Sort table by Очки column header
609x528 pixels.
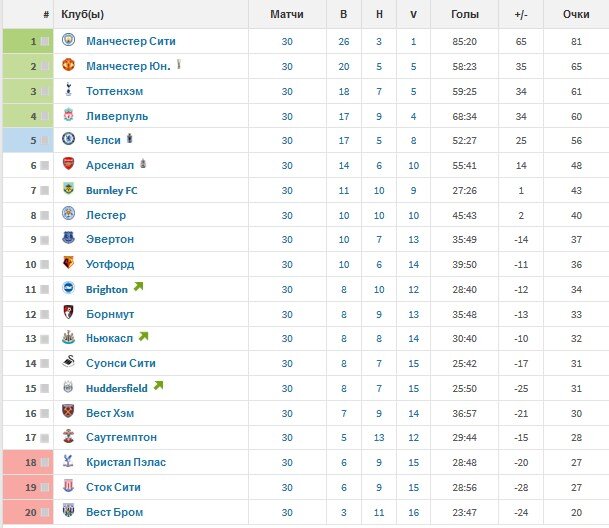click(x=576, y=14)
